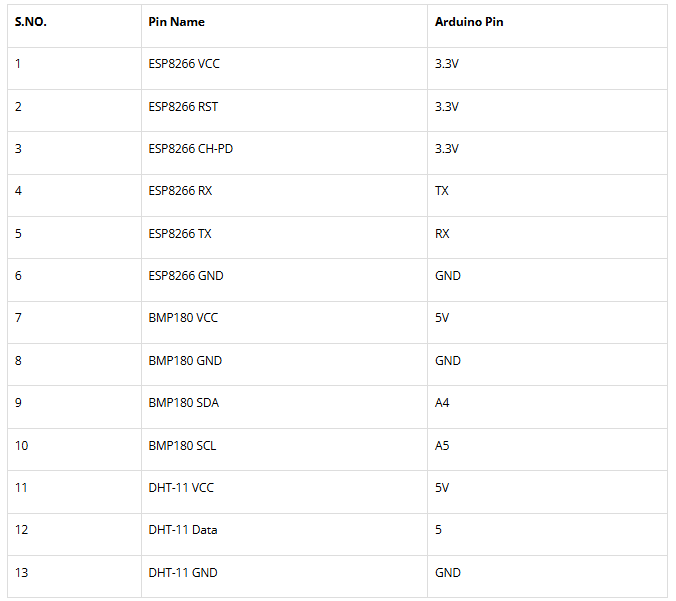
Task: Select the "A5" Arduino pin value
Action: tap(443, 445)
